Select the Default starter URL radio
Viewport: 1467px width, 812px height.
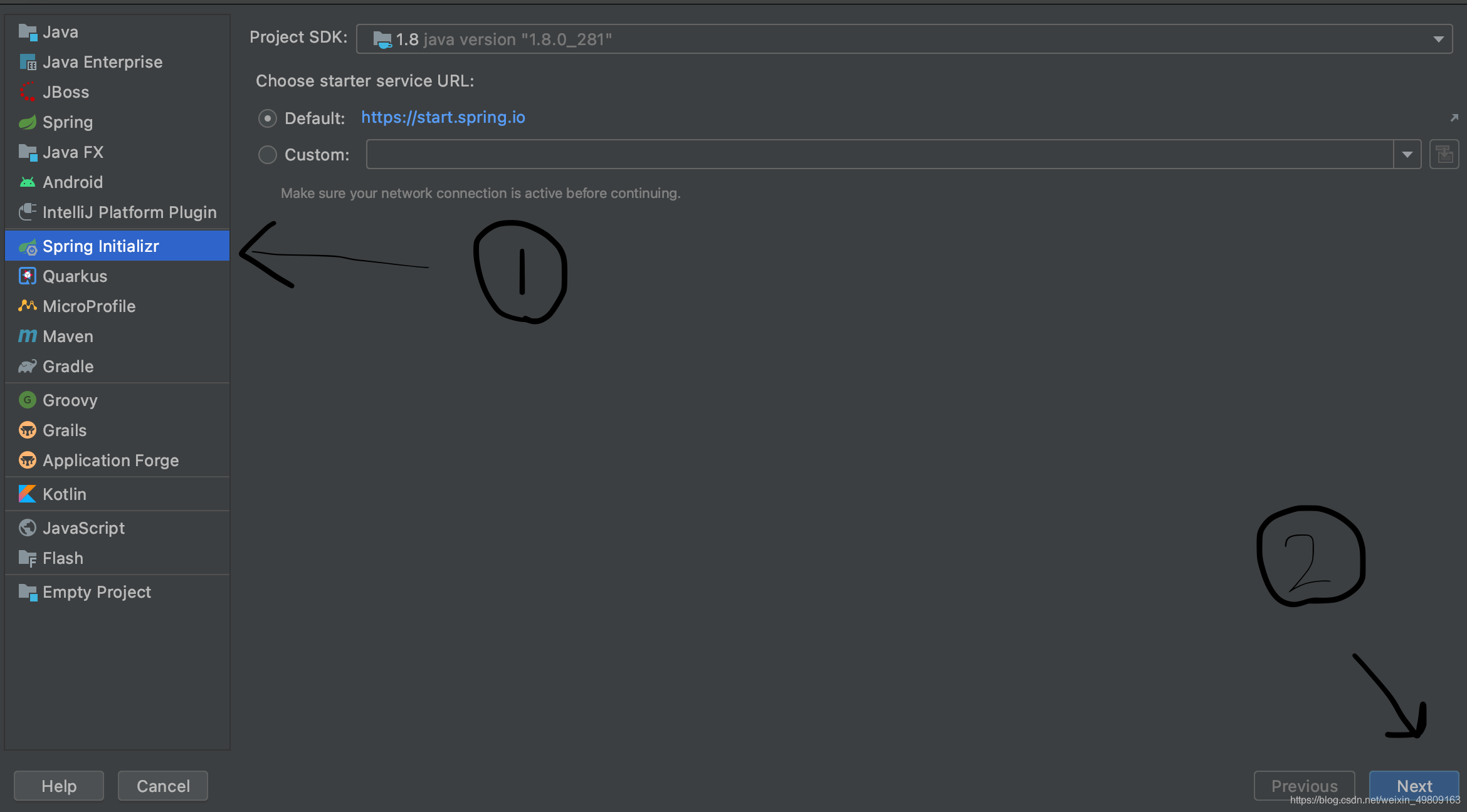pyautogui.click(x=268, y=118)
